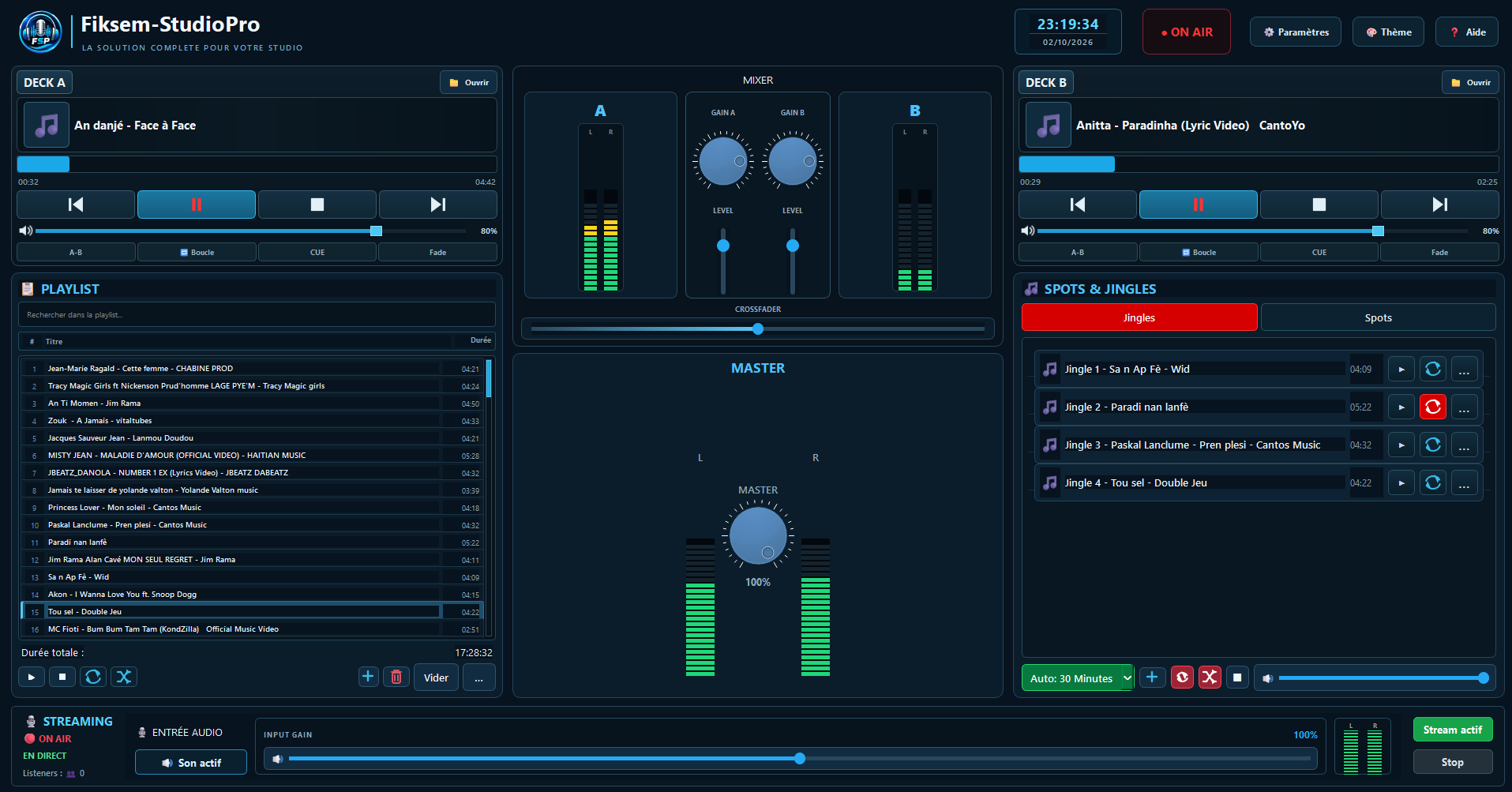Play Jingle 1 - Sa n Ap Fè

tap(1401, 369)
